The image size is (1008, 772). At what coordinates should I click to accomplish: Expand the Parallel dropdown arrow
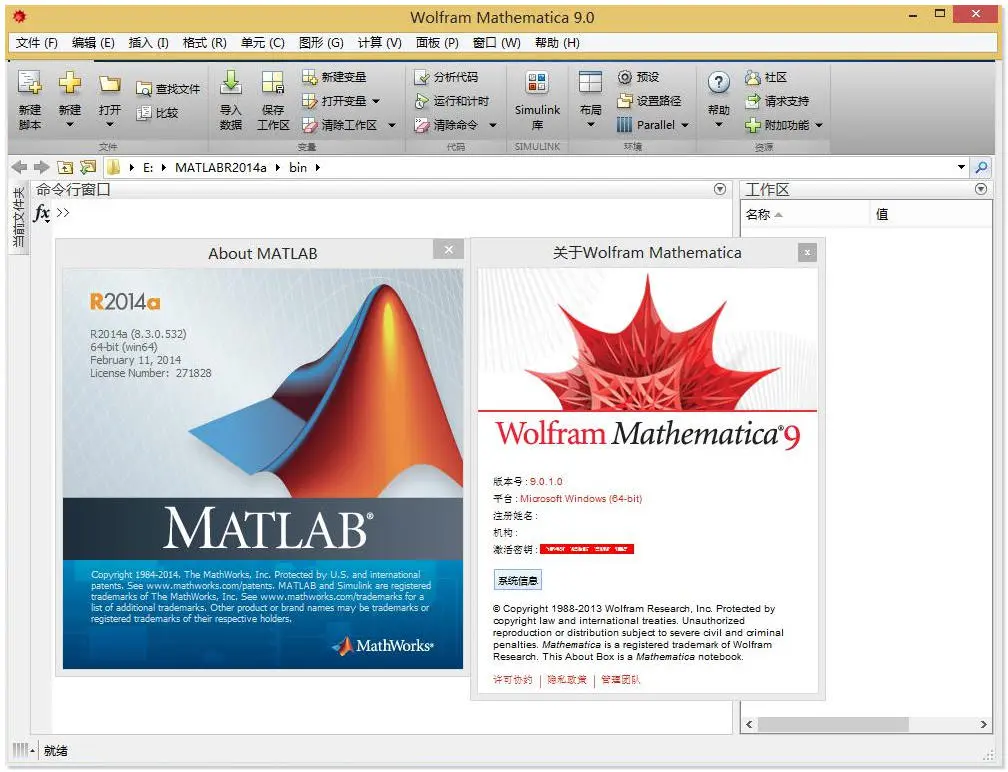pyautogui.click(x=685, y=125)
